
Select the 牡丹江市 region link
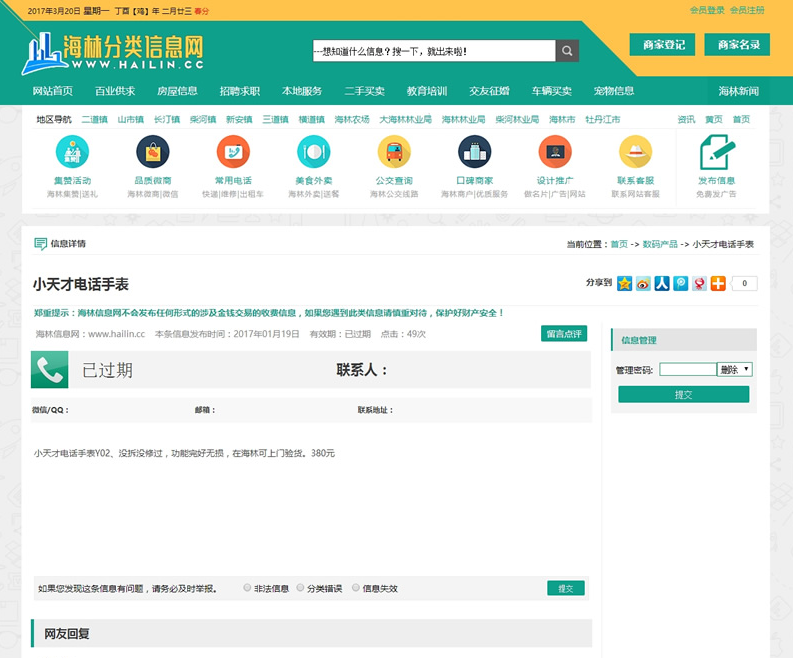[602, 119]
